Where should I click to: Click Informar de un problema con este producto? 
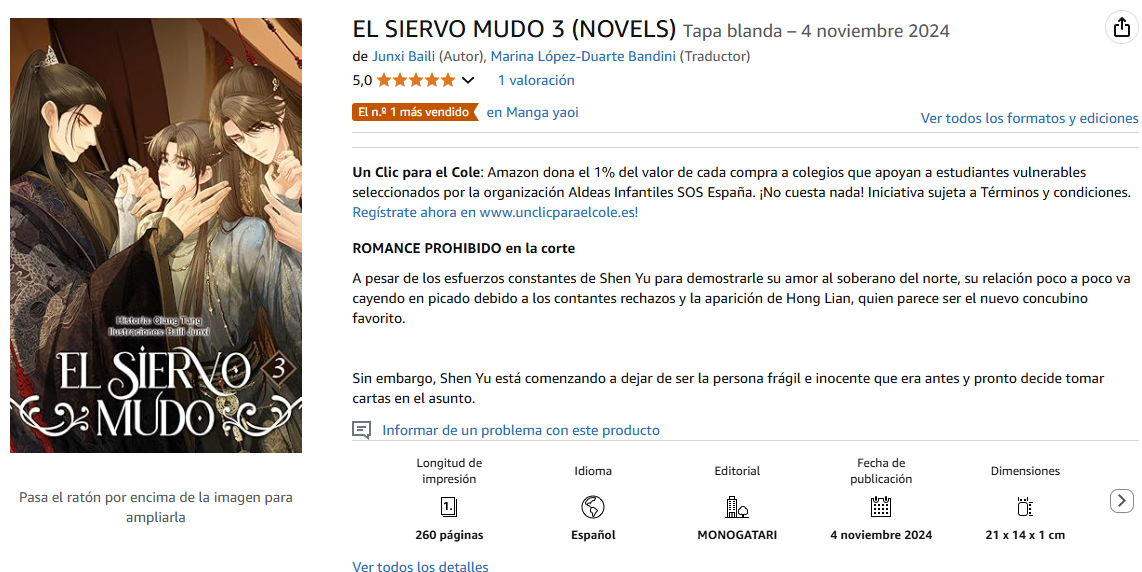(x=521, y=430)
